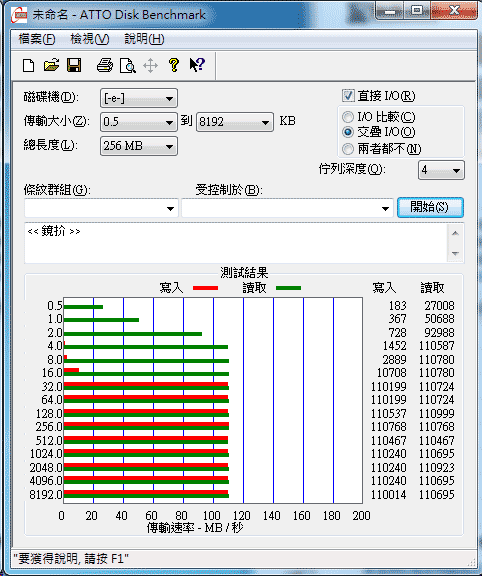The width and height of the screenshot is (482, 576).
Task: Open Print Preview toolbar icon
Action: pyautogui.click(x=127, y=66)
